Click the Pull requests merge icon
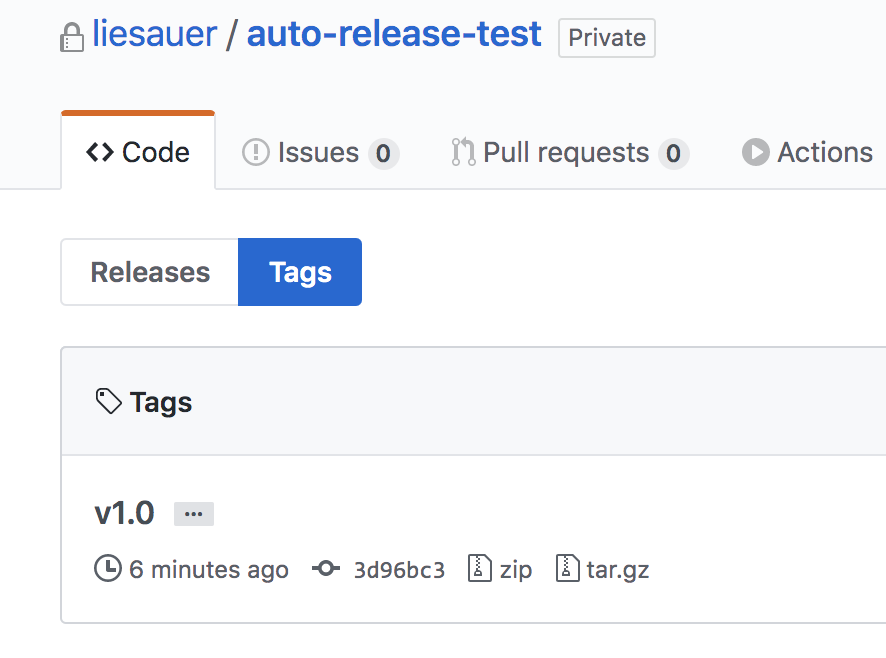The image size is (886, 658). [463, 152]
